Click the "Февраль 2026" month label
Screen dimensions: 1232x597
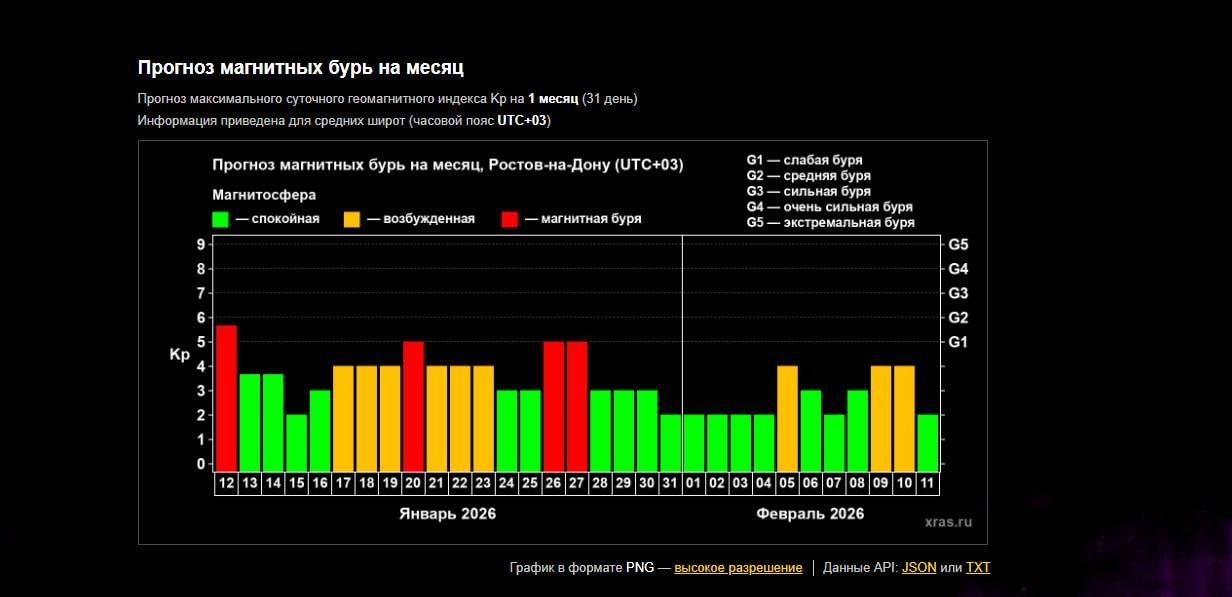click(x=810, y=514)
